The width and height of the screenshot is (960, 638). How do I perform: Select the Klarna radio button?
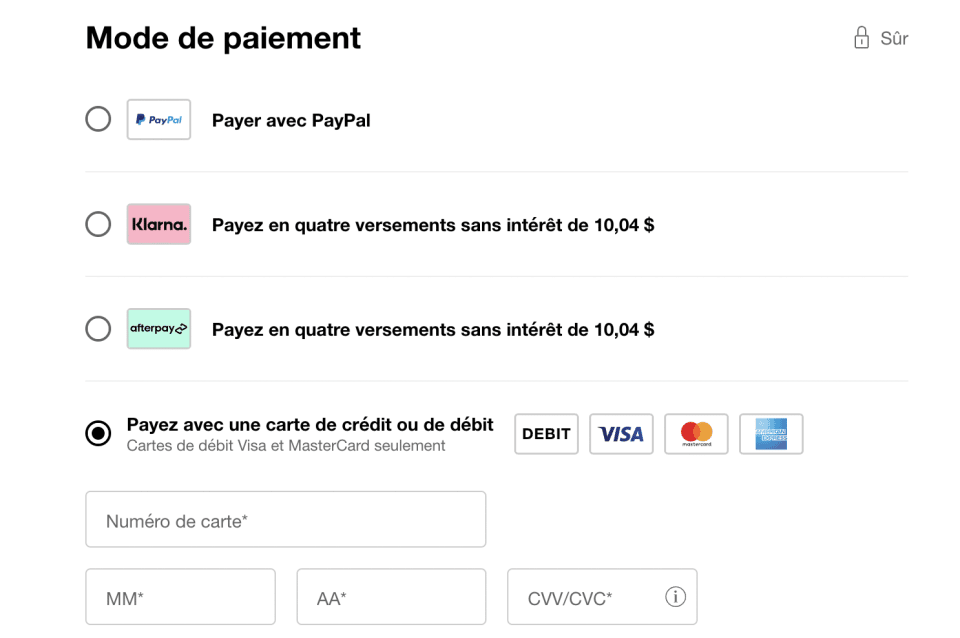pyautogui.click(x=98, y=224)
